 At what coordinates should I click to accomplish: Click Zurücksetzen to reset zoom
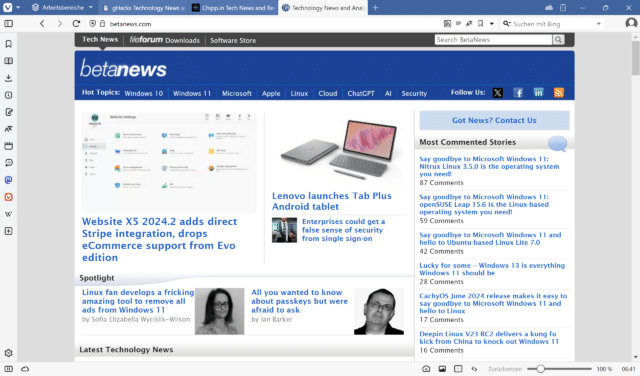505,369
